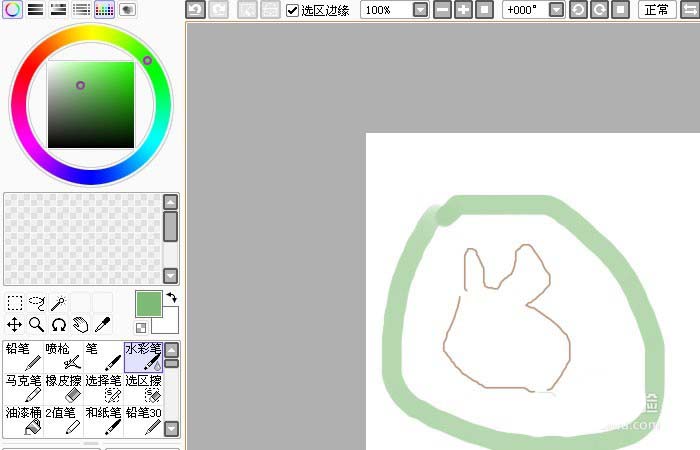Toggle the scratchpad panel icon
Screen dimensions: 700x450
click(x=127, y=9)
